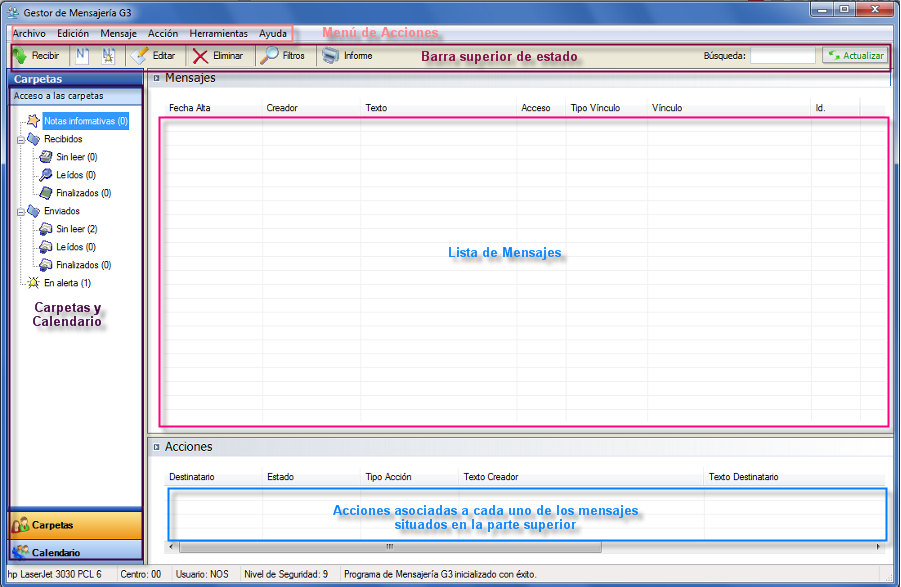901x587 pixels.
Task: Click Recibidos folder icon
Action: [33, 139]
